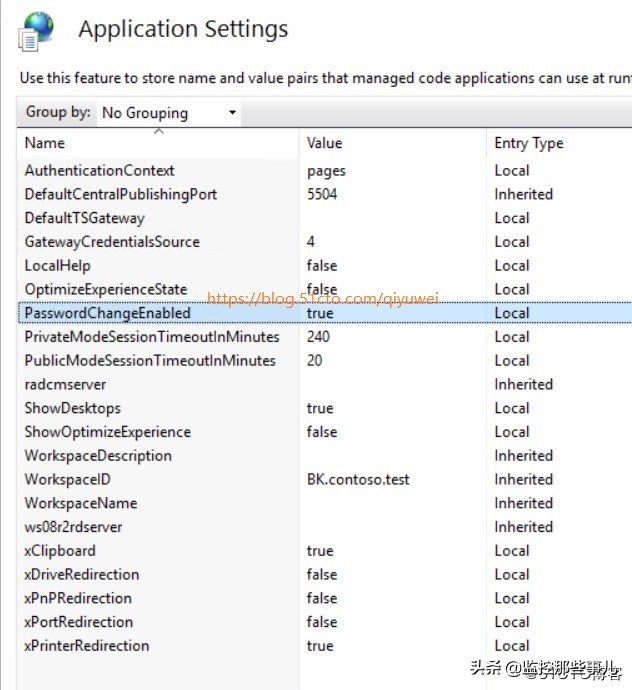The height and width of the screenshot is (690, 632).
Task: Select the ShowOptimizeExperience row
Action: tap(325, 432)
